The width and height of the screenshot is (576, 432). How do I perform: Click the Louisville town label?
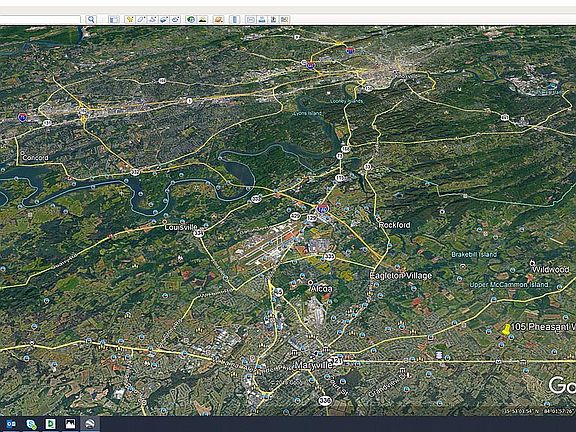(x=181, y=227)
